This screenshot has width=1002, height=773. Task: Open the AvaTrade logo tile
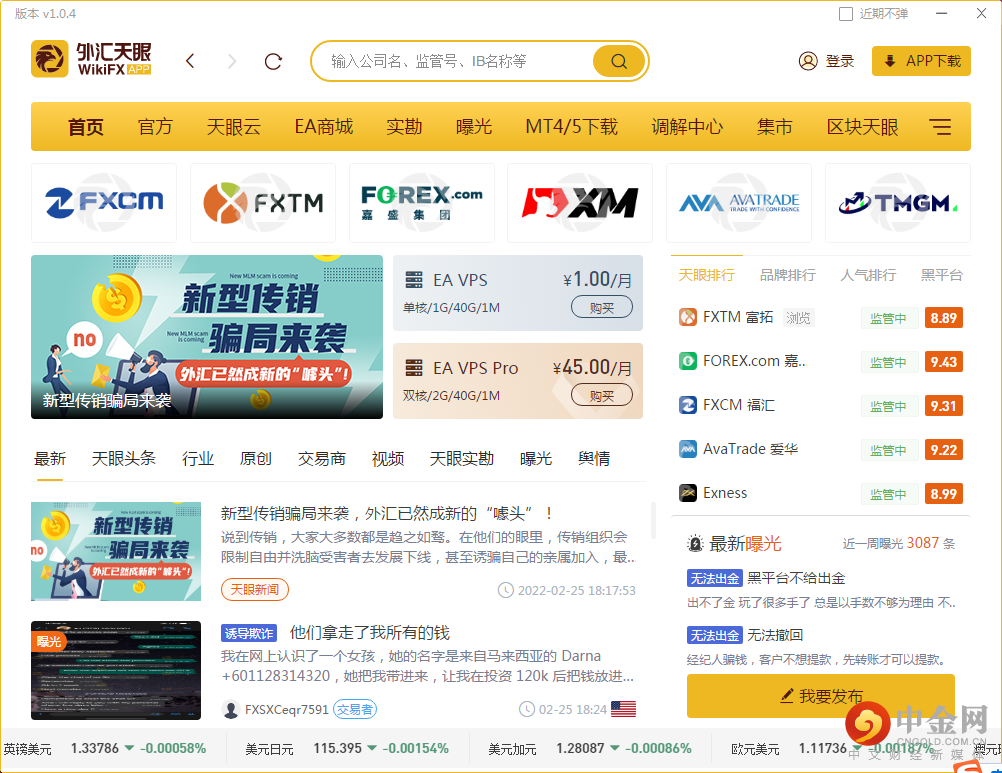tap(739, 203)
